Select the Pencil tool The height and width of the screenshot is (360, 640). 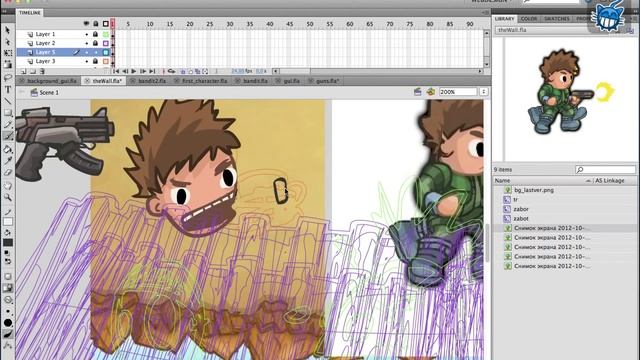(x=8, y=124)
